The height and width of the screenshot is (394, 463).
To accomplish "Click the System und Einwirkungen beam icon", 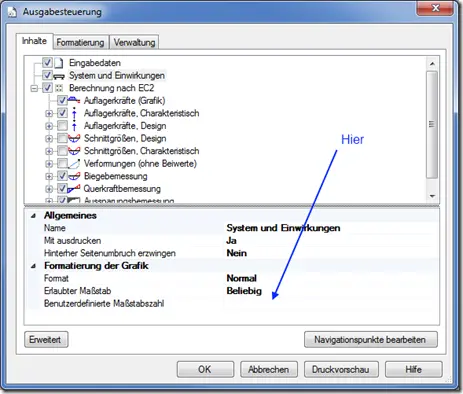I will [59, 76].
